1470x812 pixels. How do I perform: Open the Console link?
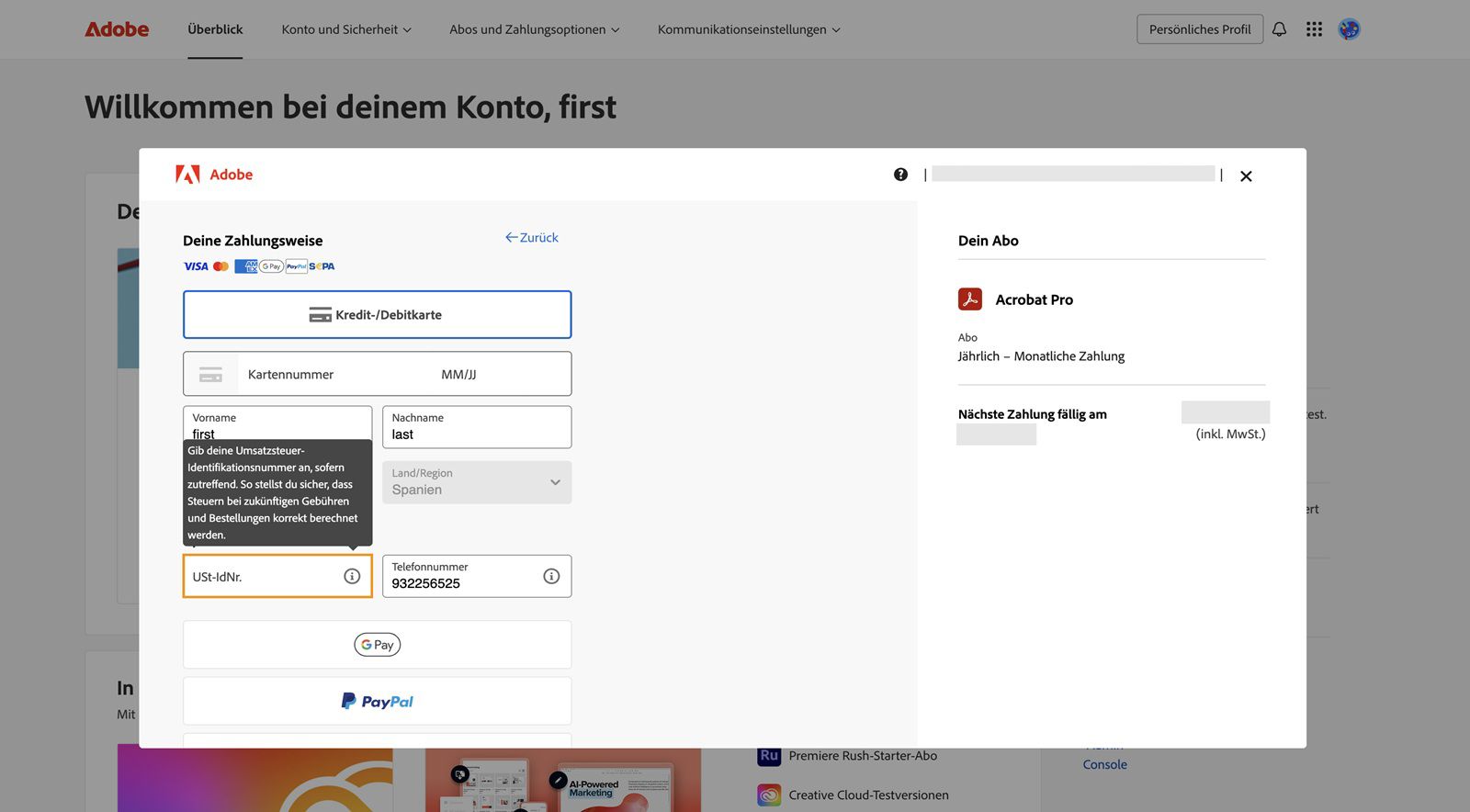point(1104,764)
